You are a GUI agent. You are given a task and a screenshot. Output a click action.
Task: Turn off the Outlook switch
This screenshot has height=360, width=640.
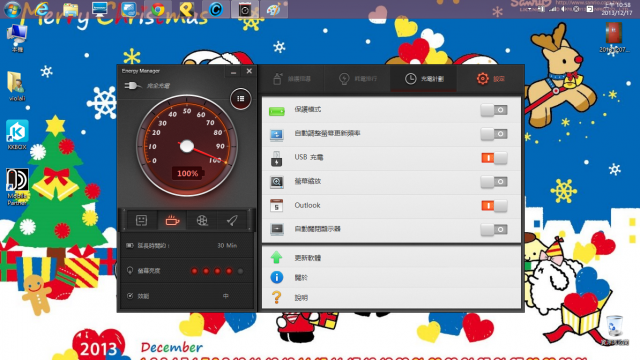pyautogui.click(x=494, y=205)
